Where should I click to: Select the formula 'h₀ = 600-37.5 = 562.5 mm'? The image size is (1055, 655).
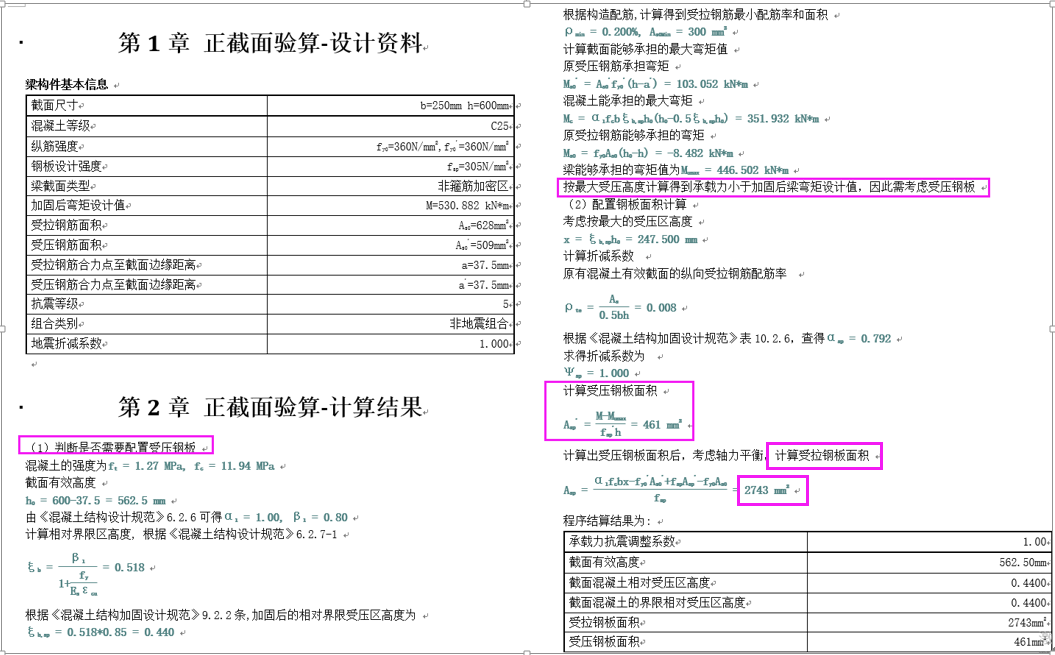point(96,500)
